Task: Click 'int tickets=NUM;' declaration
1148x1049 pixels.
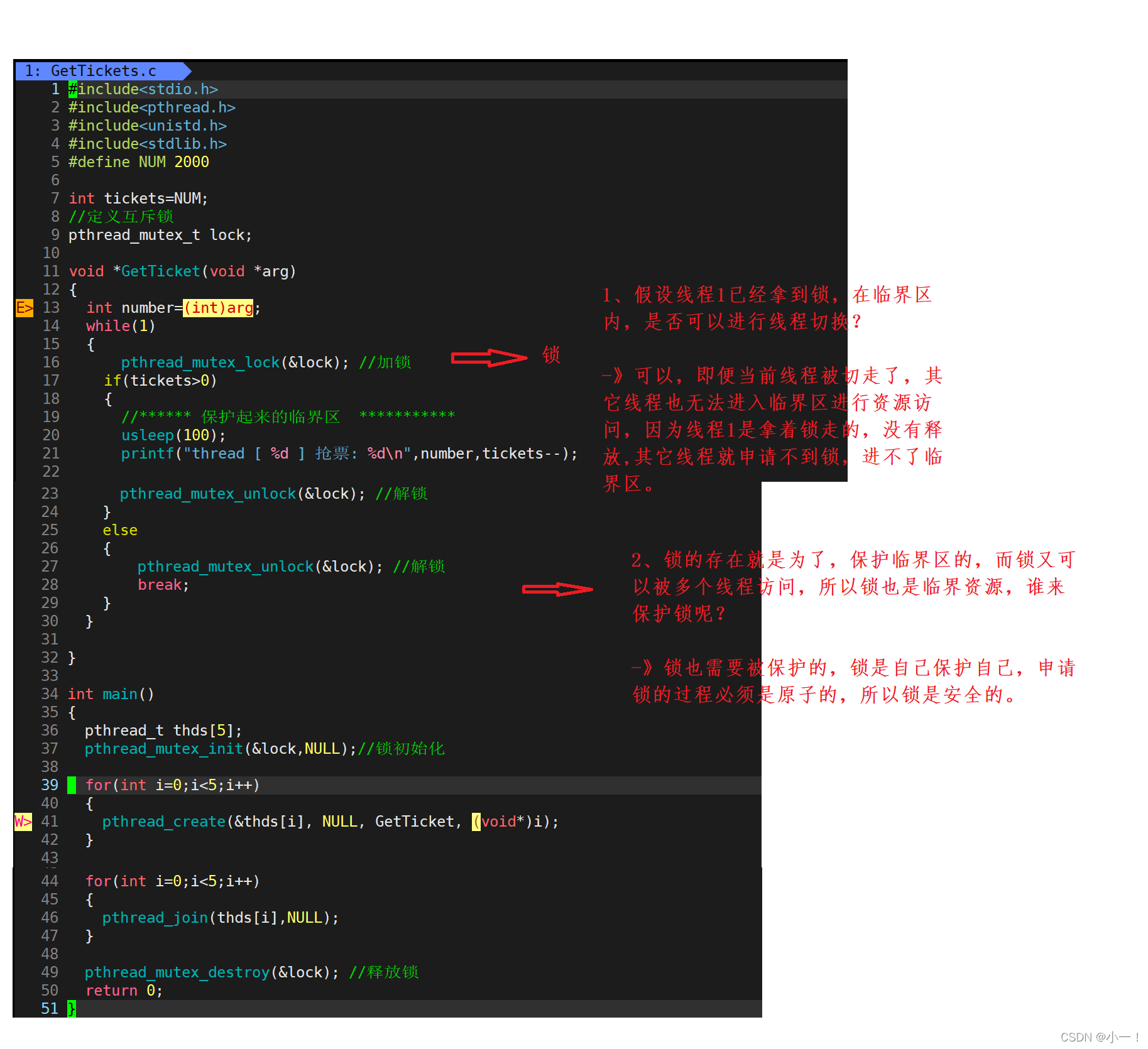Action: point(138,198)
